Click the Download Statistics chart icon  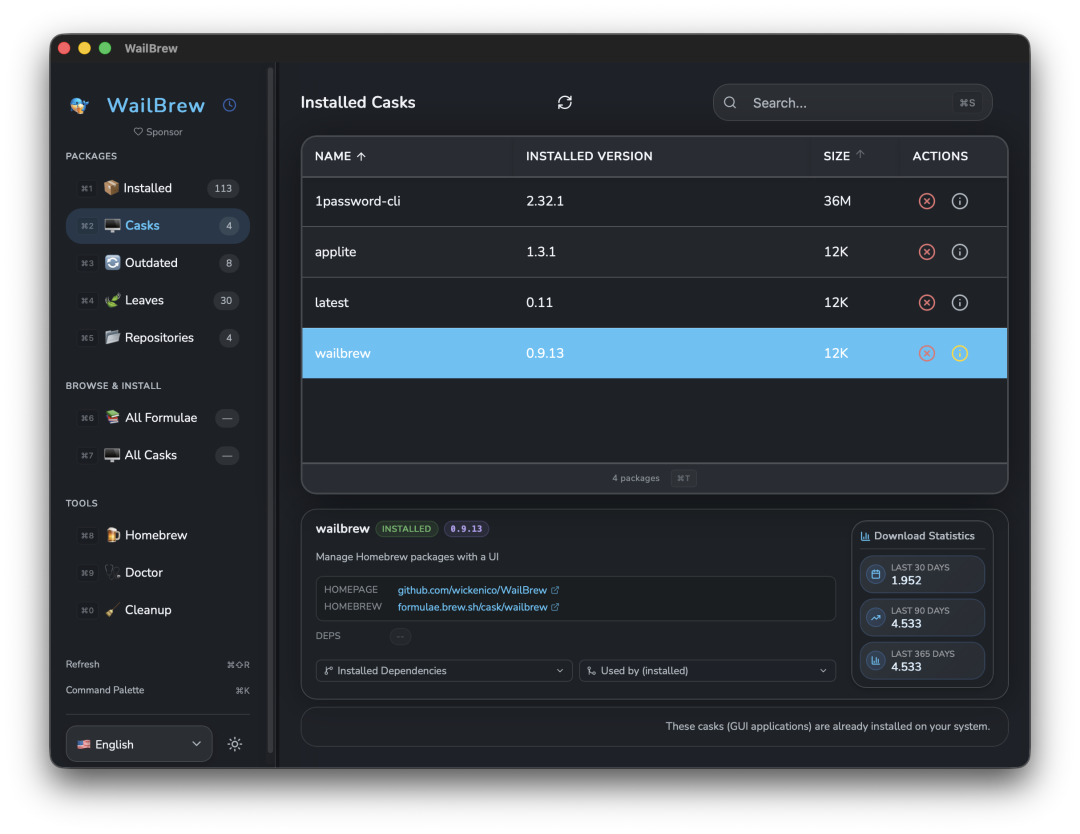coord(865,536)
